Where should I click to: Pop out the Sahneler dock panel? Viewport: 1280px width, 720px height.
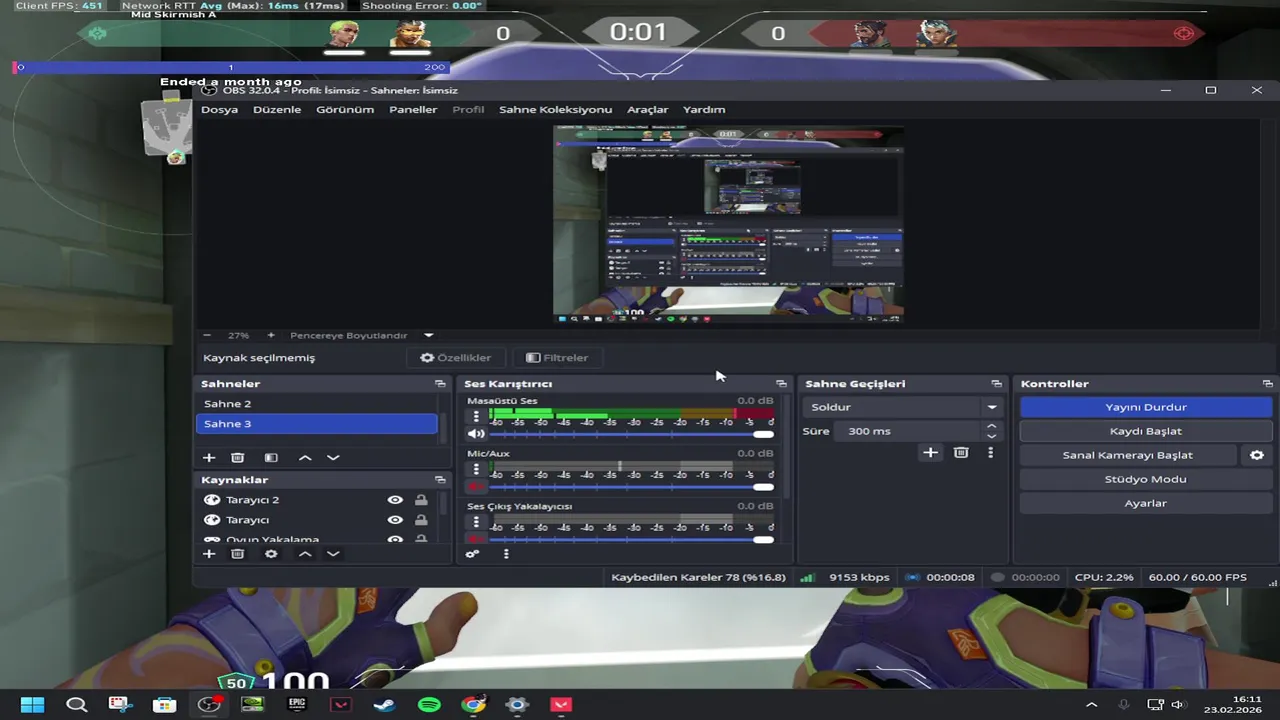point(440,384)
